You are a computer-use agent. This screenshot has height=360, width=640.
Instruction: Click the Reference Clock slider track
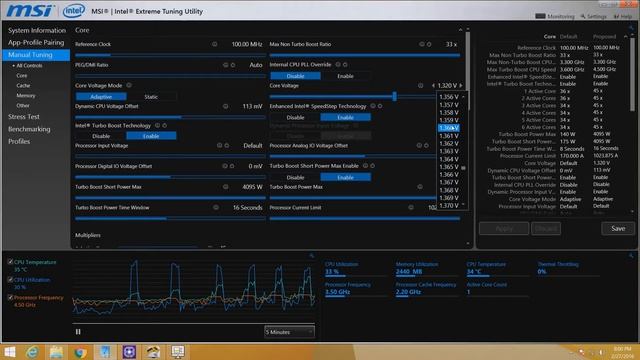pyautogui.click(x=170, y=55)
